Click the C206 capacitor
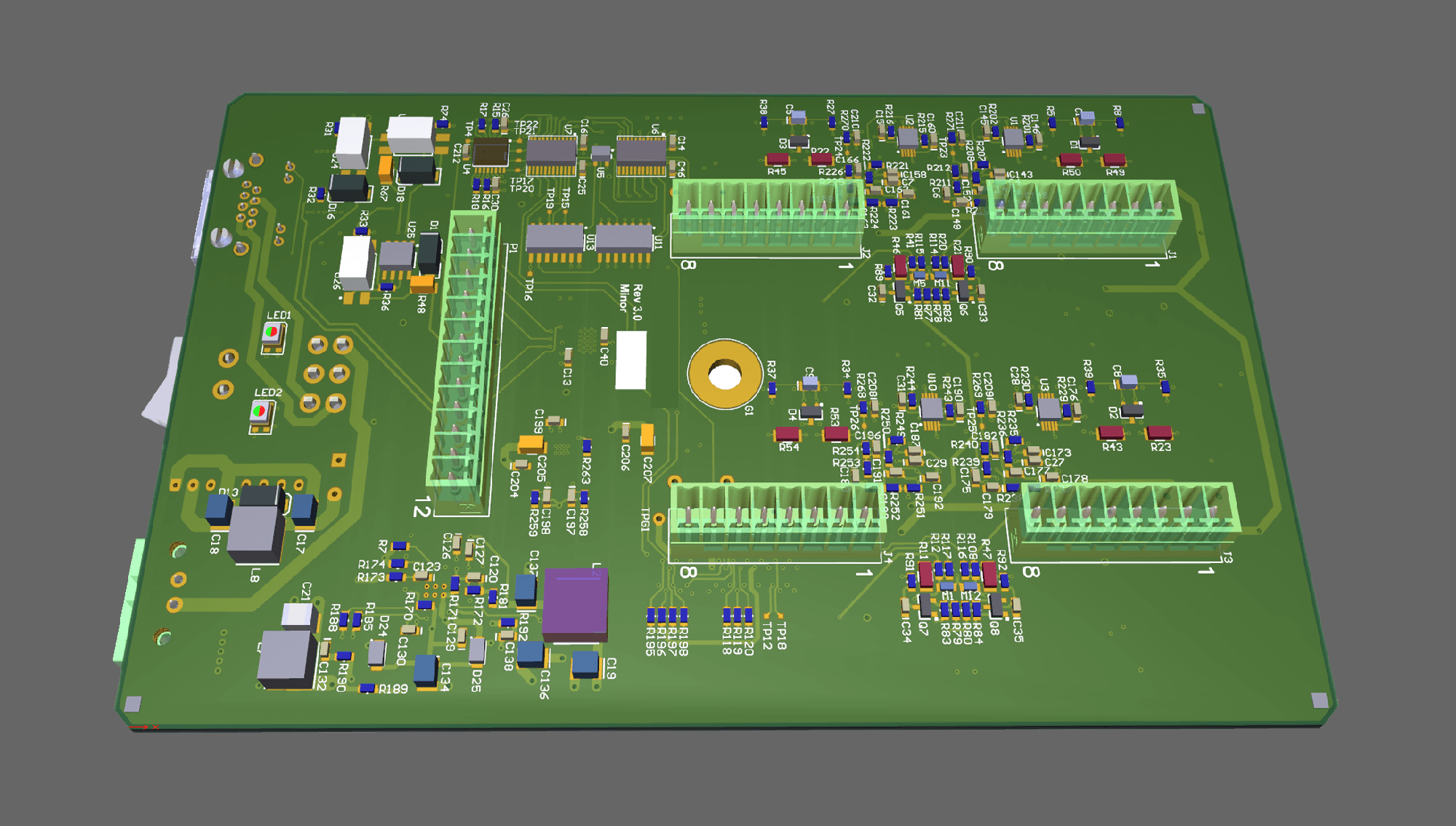This screenshot has width=1456, height=826. pos(625,433)
